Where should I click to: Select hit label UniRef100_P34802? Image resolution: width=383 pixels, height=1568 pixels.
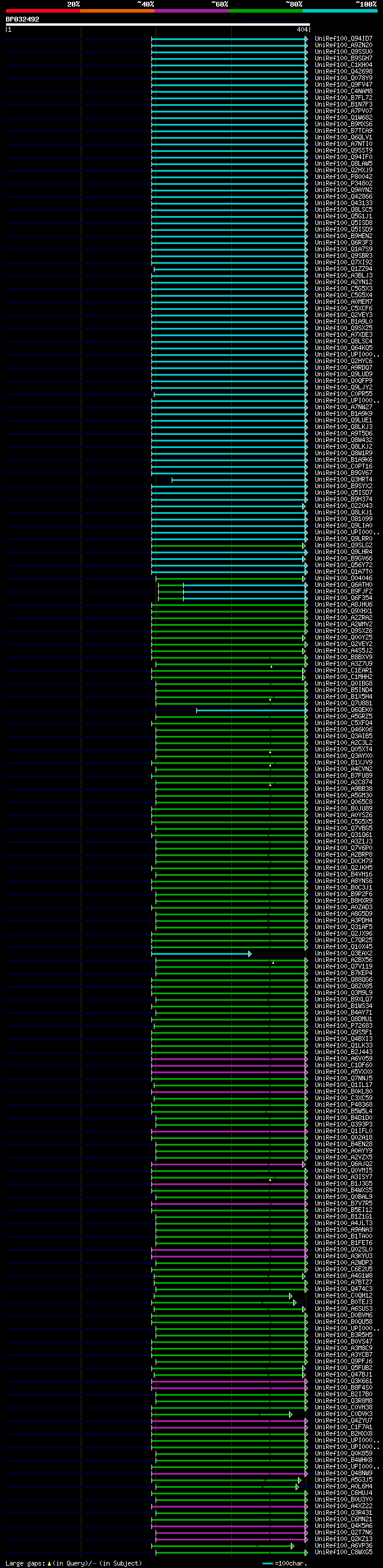[344, 184]
